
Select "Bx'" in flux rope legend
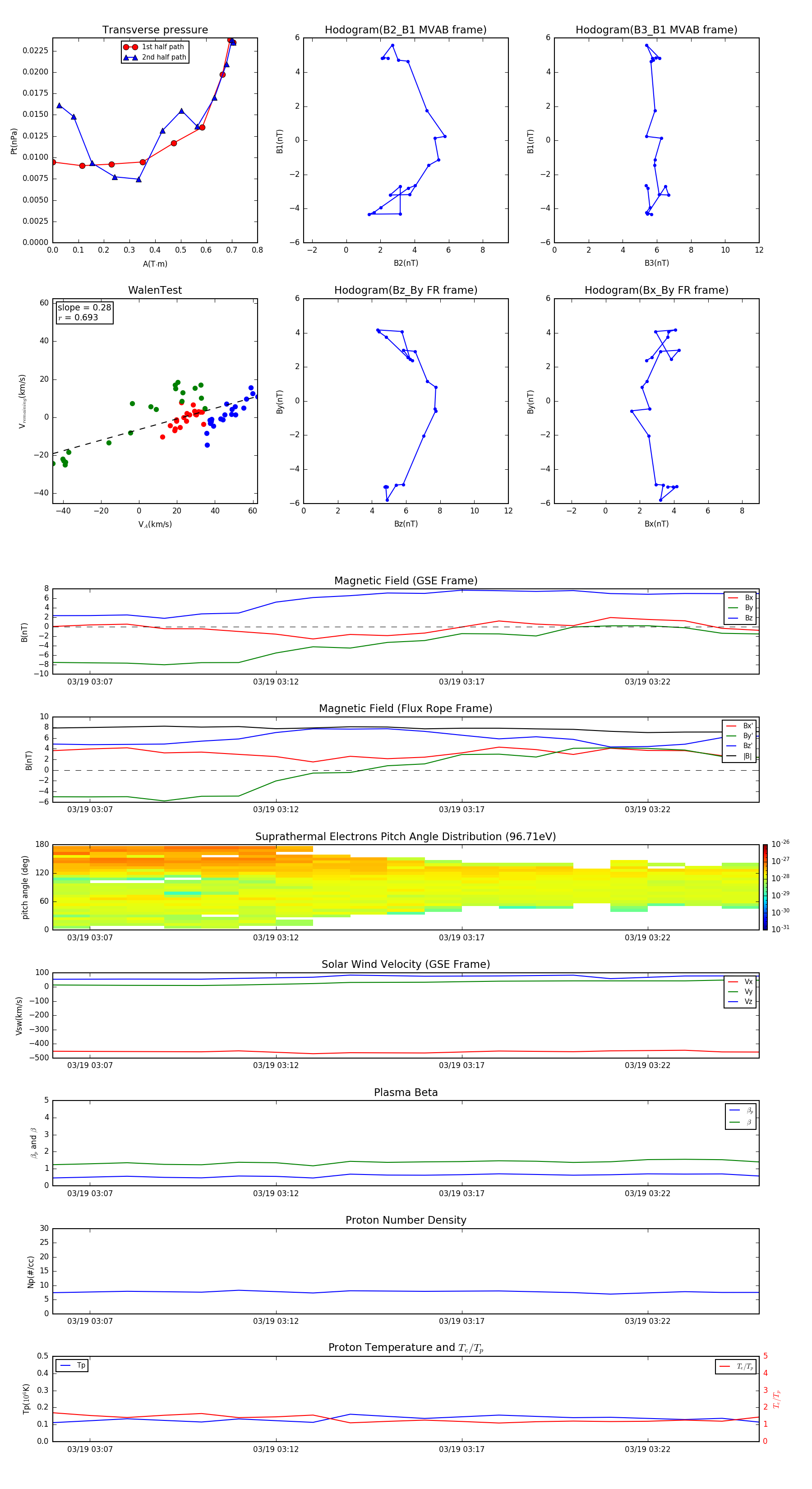[739, 726]
